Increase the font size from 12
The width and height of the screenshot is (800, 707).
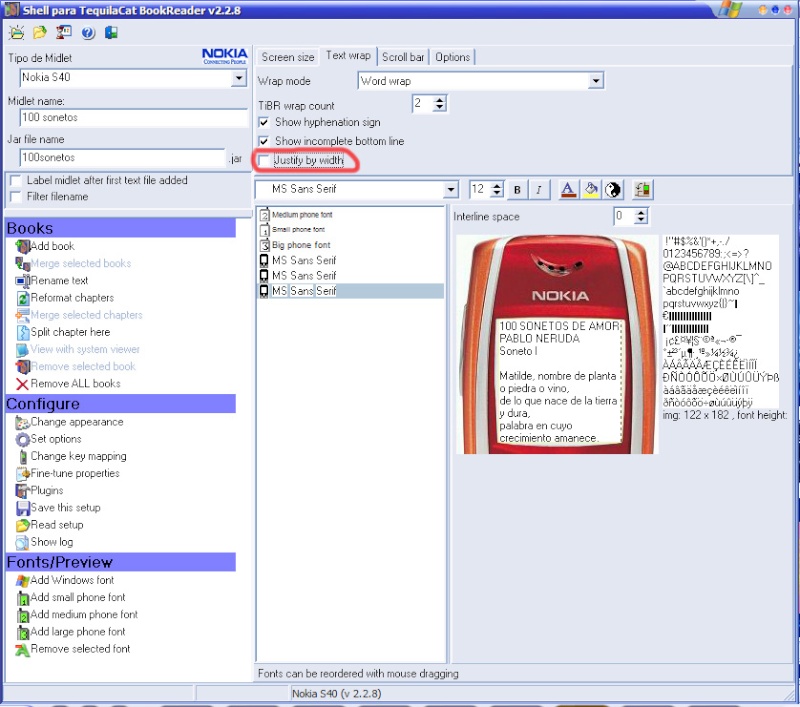click(497, 186)
